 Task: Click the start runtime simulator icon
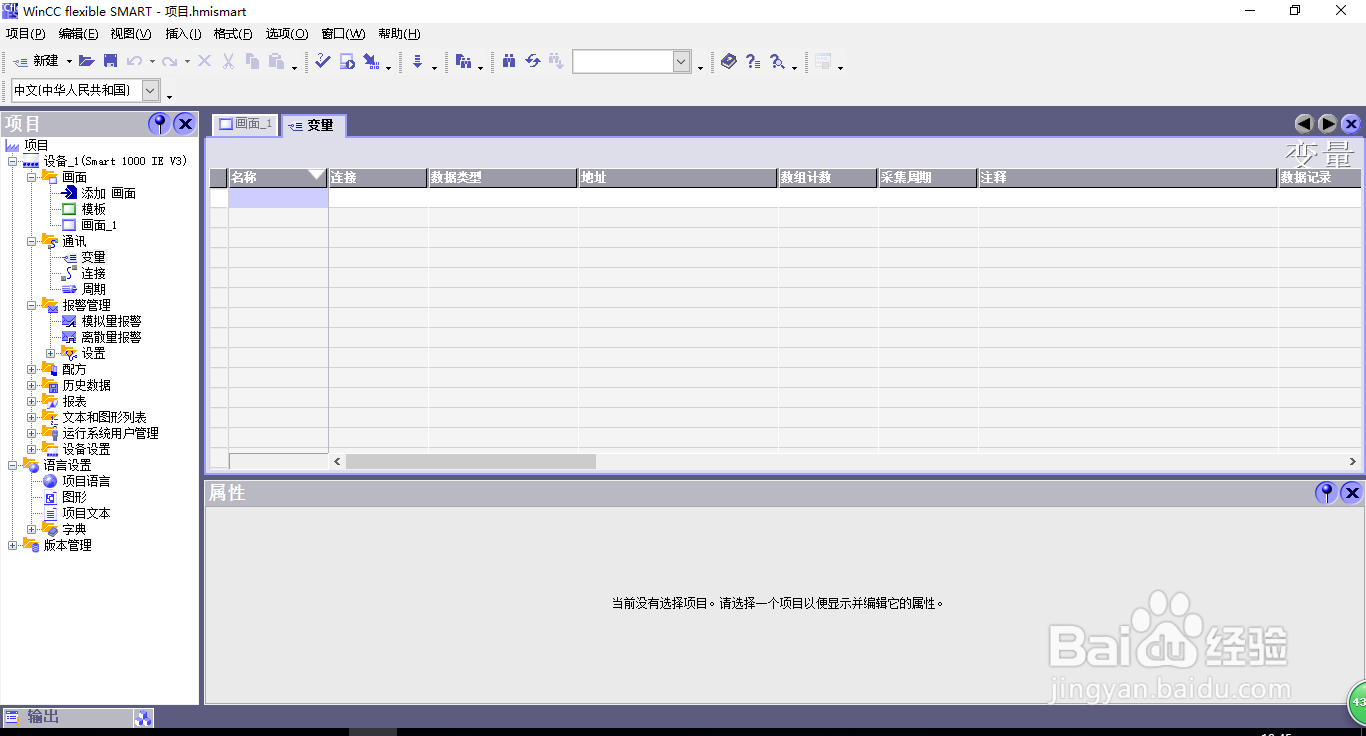coord(347,61)
